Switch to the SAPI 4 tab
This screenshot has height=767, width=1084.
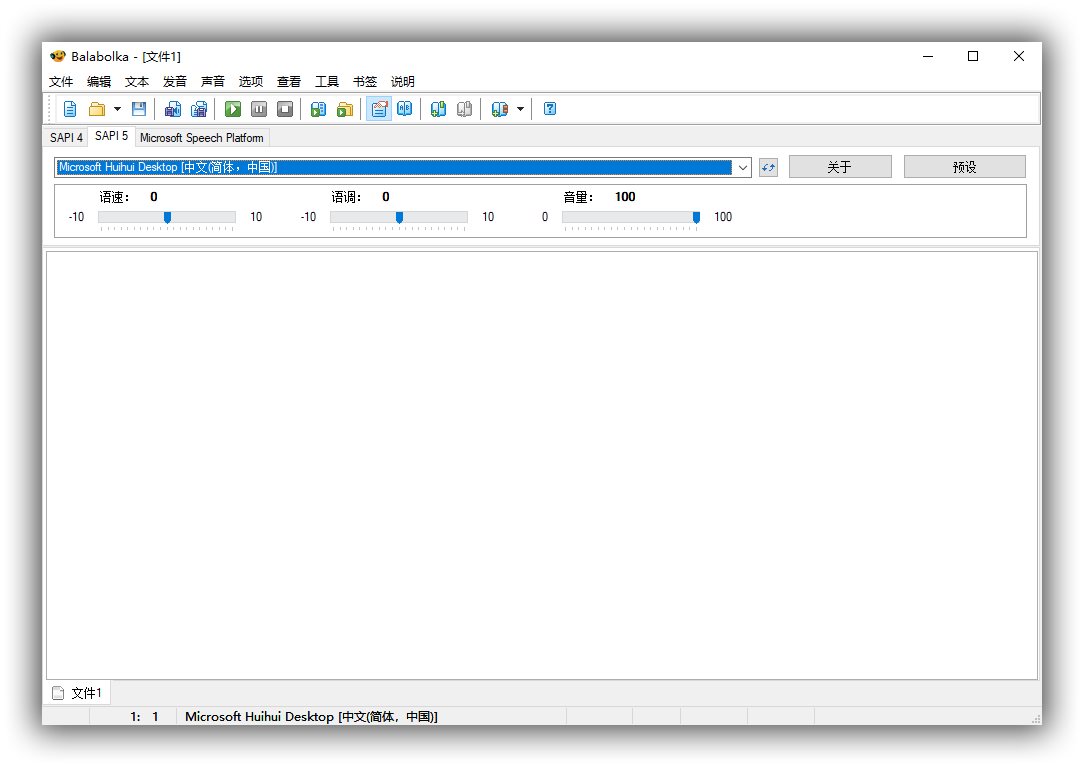[x=66, y=138]
